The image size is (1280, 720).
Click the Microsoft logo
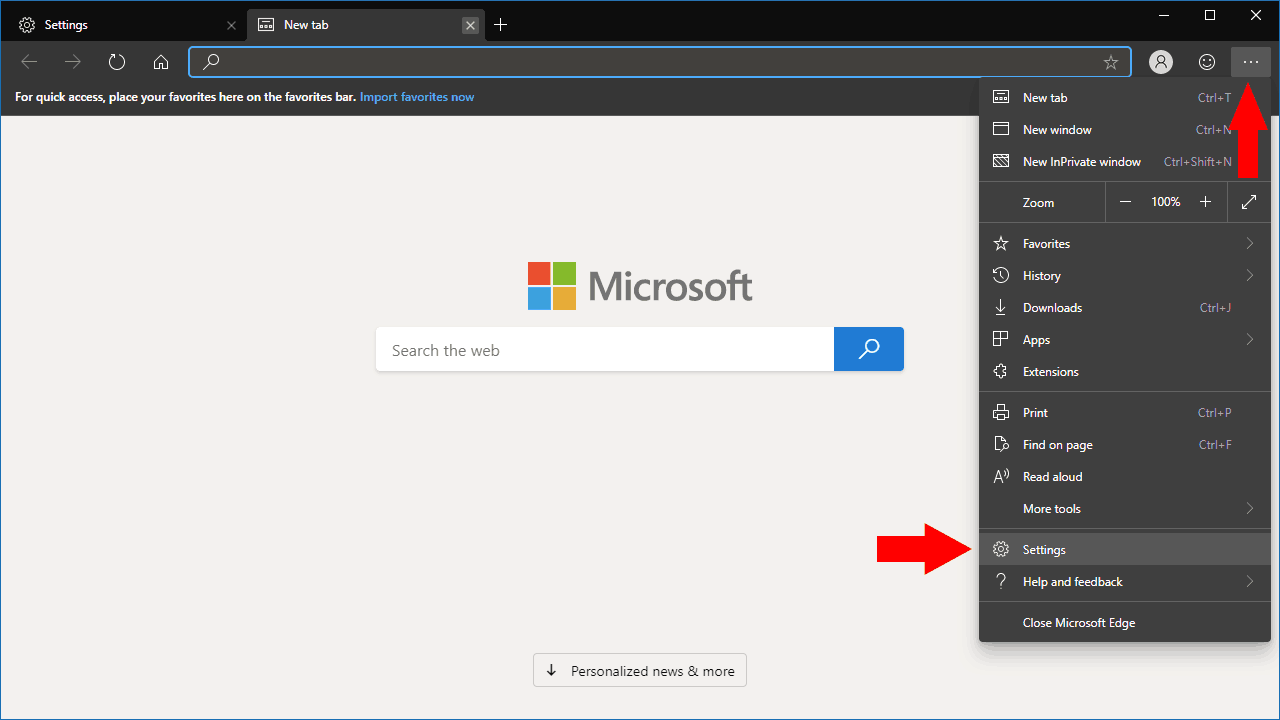(x=640, y=286)
